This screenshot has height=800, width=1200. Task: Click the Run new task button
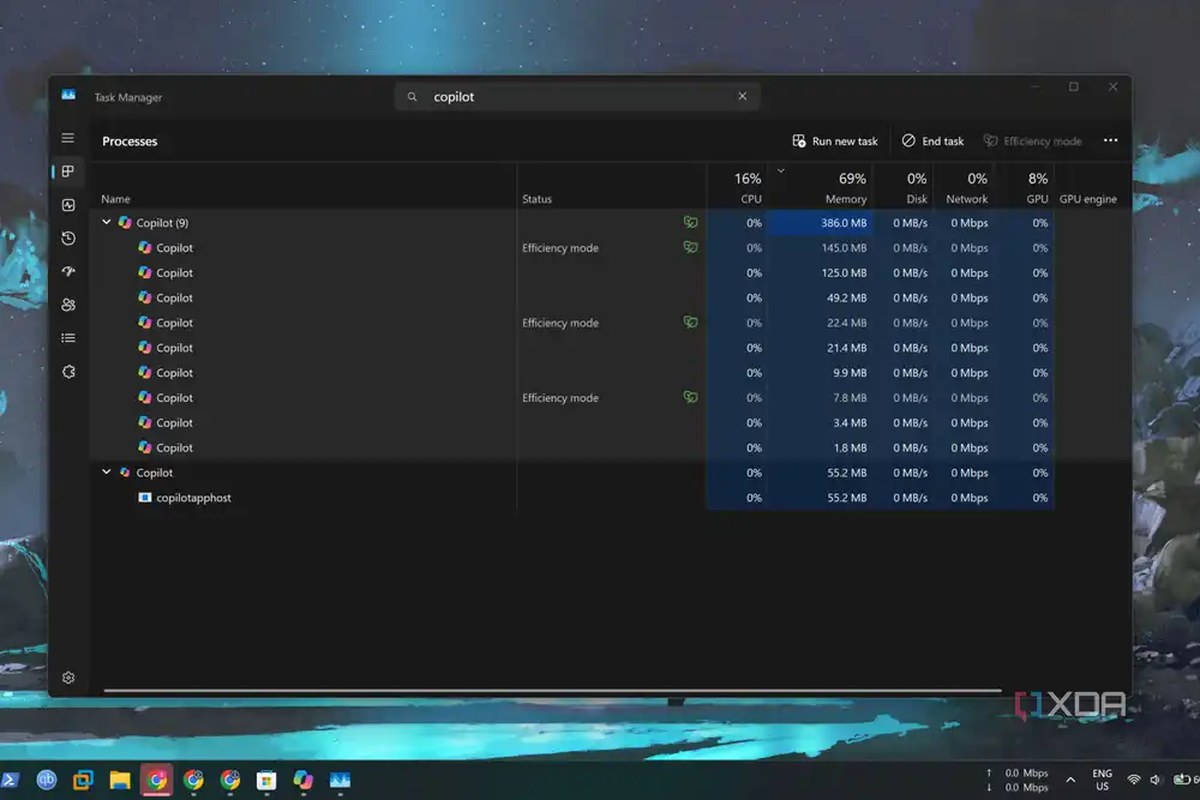(835, 141)
